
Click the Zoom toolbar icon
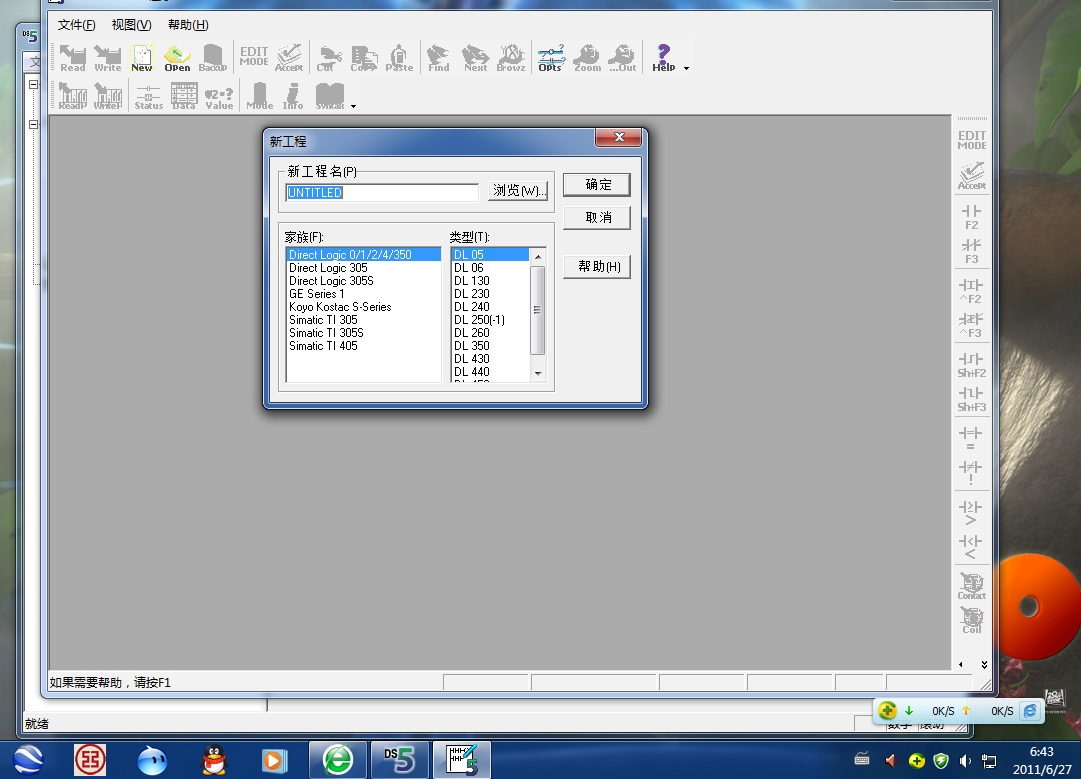tap(587, 58)
